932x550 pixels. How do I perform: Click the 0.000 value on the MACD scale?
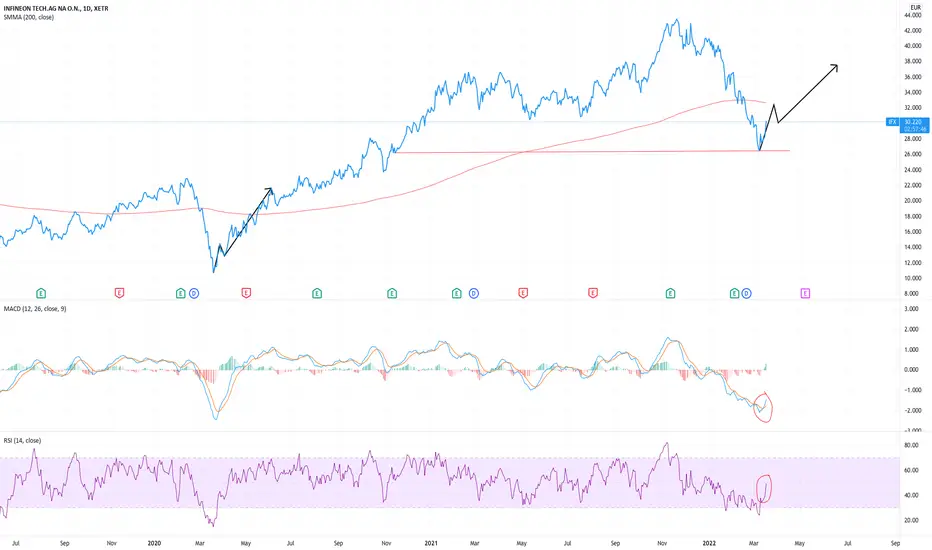tap(911, 370)
